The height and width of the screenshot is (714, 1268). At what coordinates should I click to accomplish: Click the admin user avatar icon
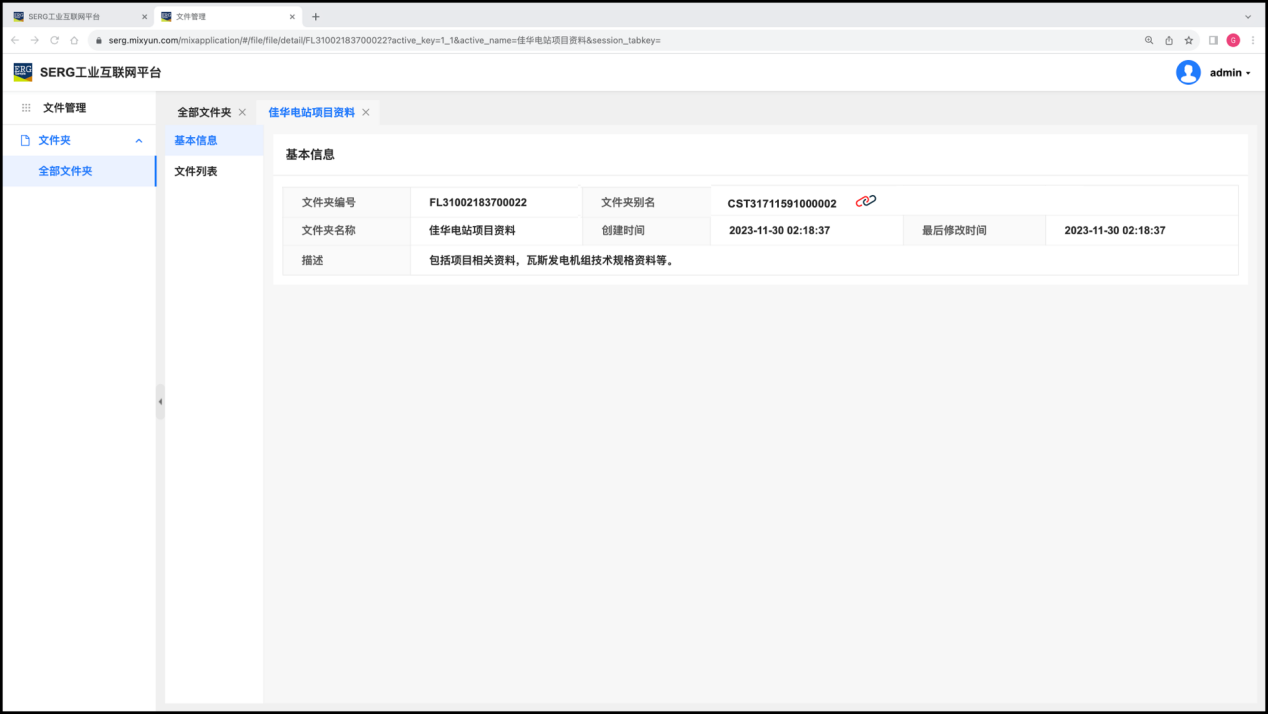click(1188, 73)
